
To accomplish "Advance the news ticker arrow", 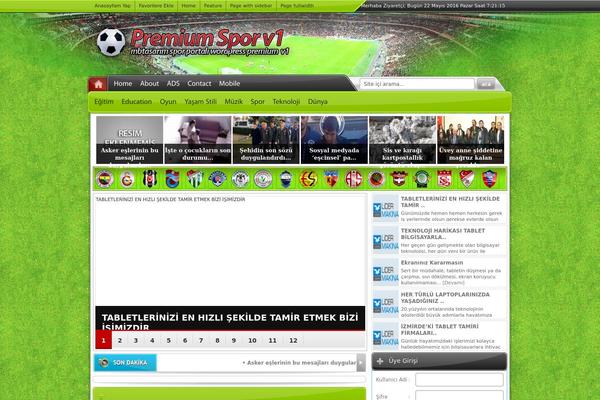I will tap(361, 362).
